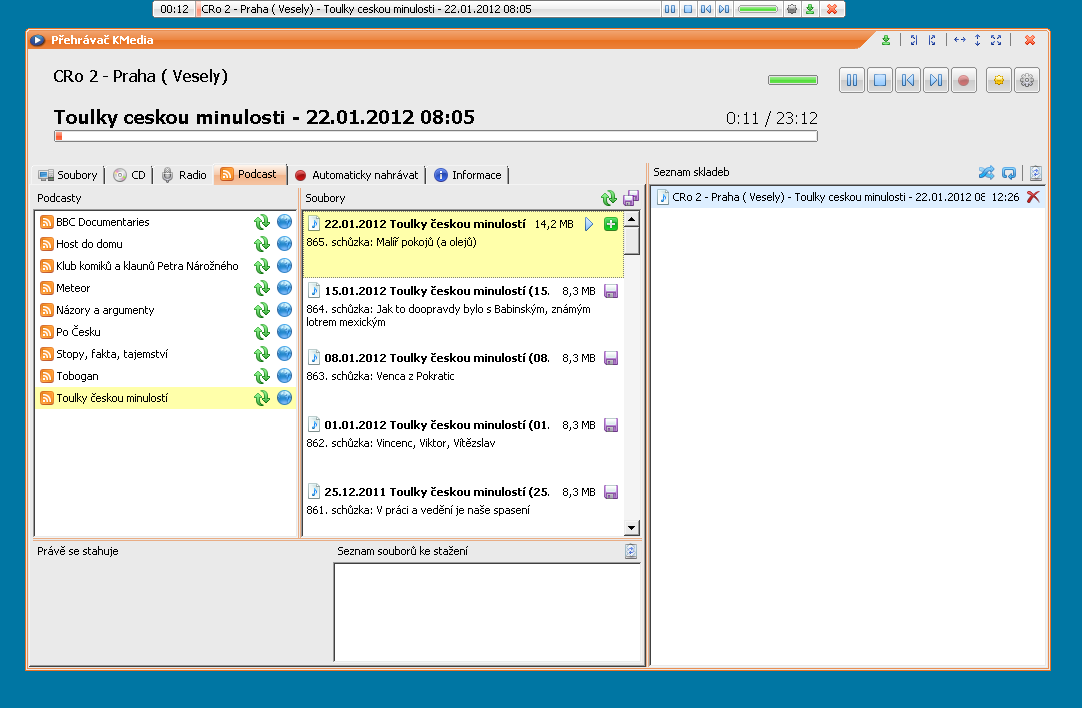Viewport: 1082px width, 708px height.
Task: Adjust the green volume slider in main player
Action: pyautogui.click(x=792, y=81)
